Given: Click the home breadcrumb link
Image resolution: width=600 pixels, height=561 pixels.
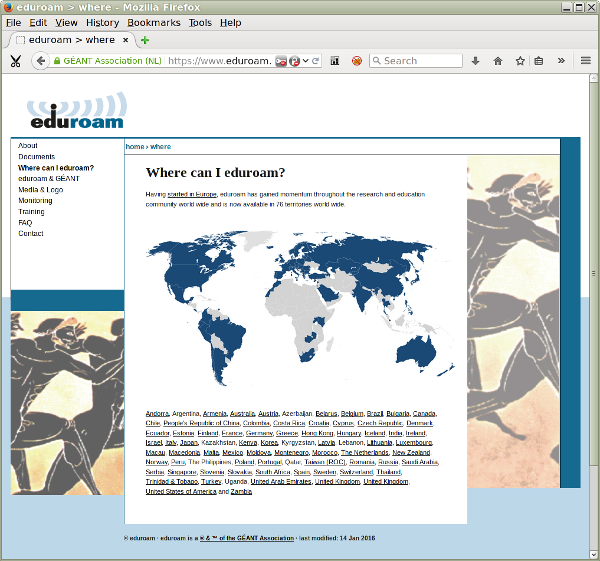Looking at the screenshot, I should (135, 147).
